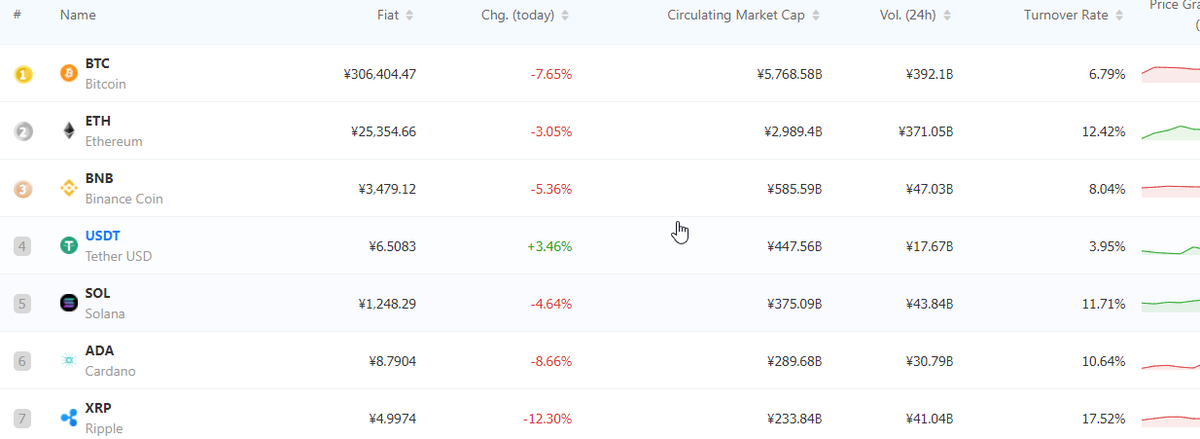The image size is (1200, 439).
Task: Click the rank 4 number badge
Action: [23, 246]
